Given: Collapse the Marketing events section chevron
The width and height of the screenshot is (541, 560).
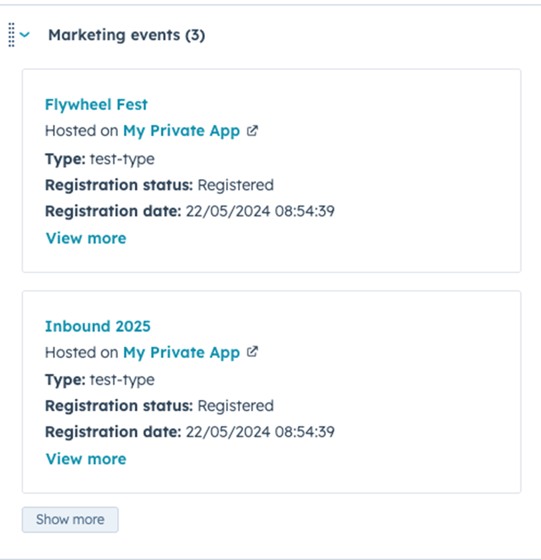Looking at the screenshot, I should (x=25, y=35).
